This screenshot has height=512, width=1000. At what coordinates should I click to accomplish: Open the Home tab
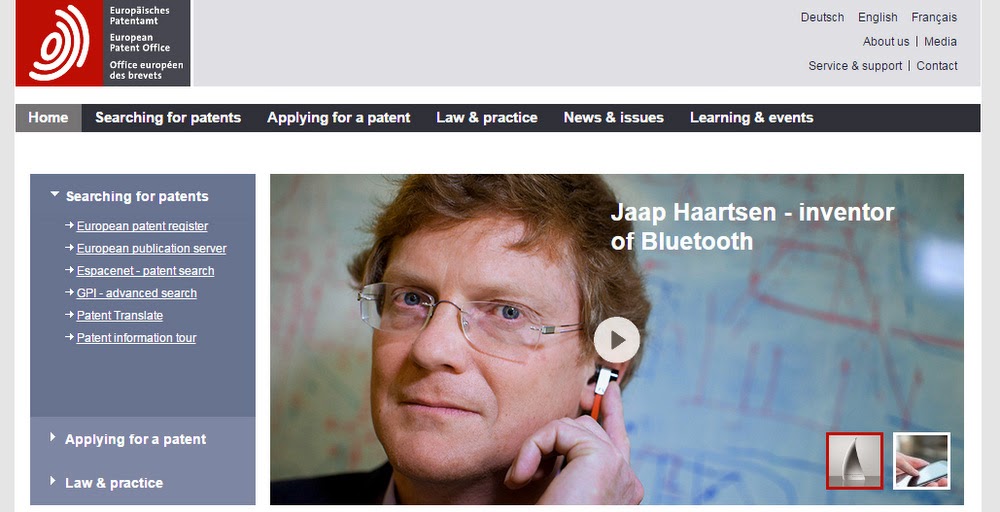(48, 118)
